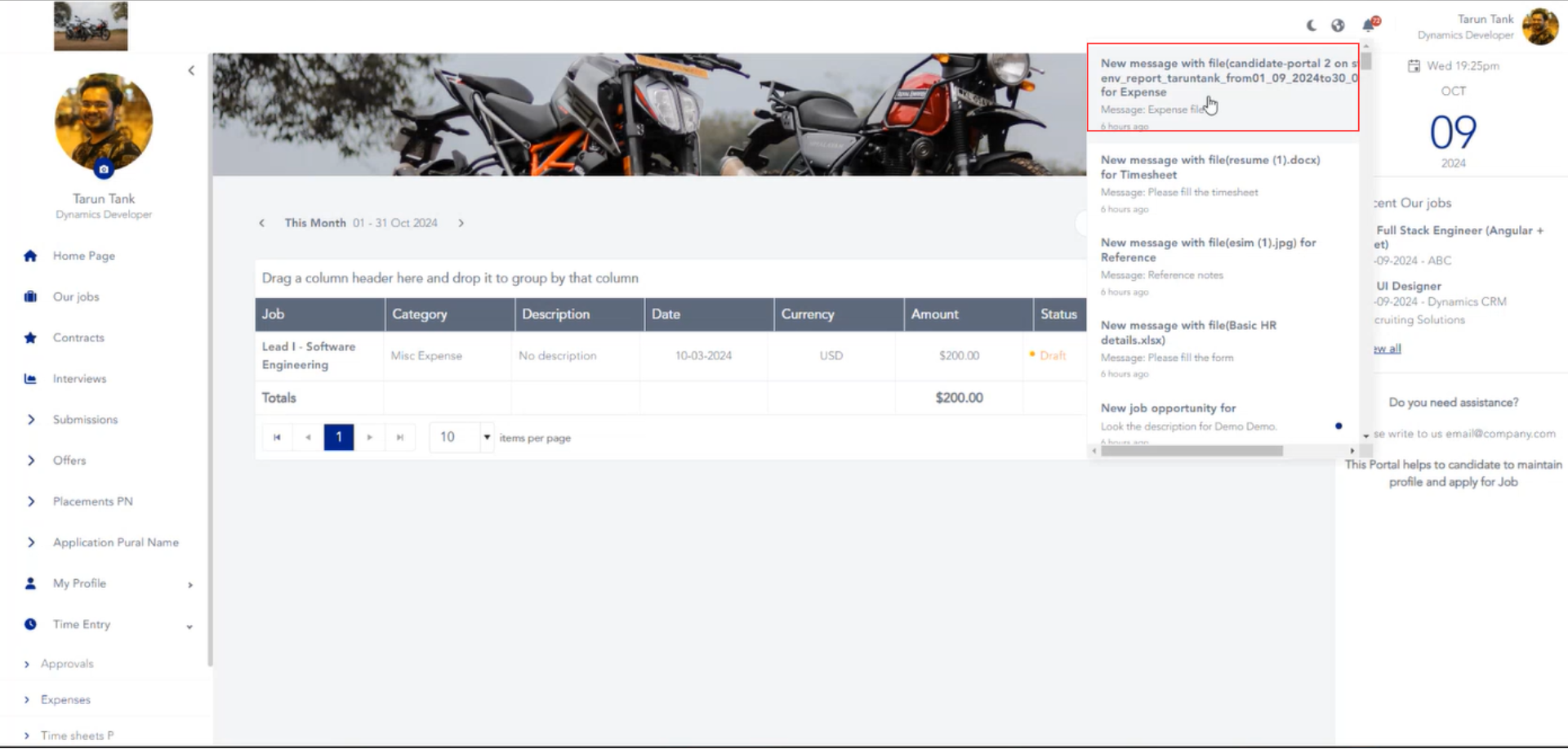1568x749 pixels.
Task: Sort by Category column header
Action: 450,314
